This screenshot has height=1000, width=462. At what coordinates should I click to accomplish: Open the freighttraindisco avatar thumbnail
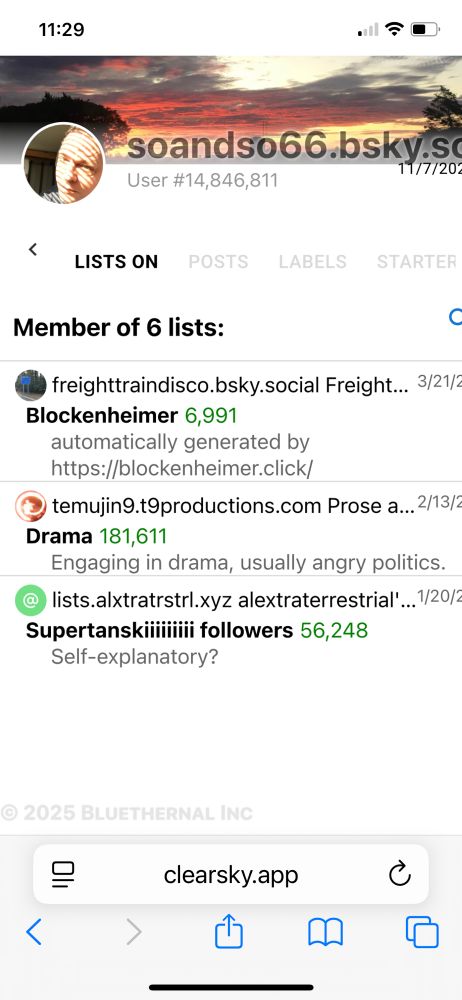tap(31, 385)
